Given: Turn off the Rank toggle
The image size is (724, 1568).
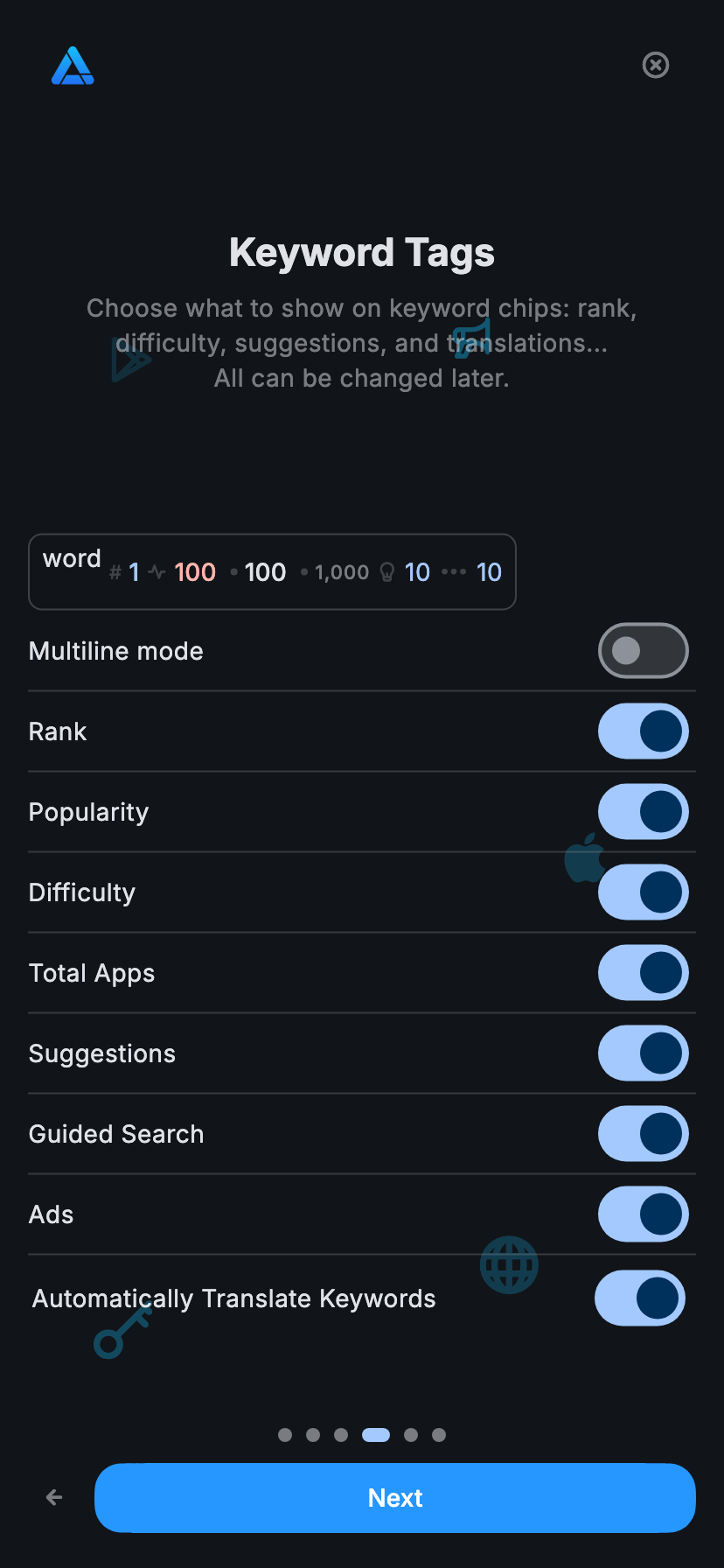Looking at the screenshot, I should point(643,731).
